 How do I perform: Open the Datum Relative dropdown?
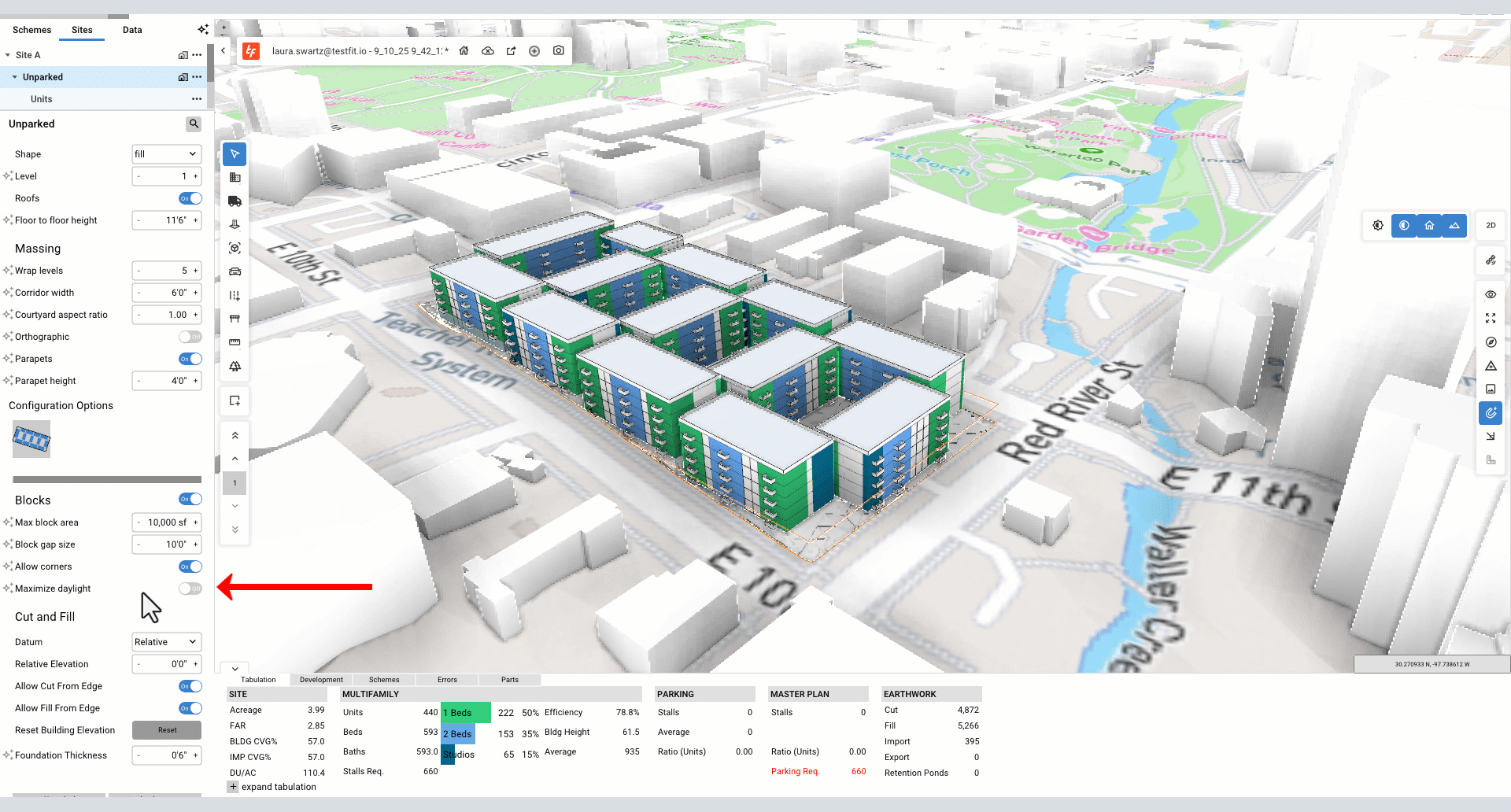click(x=166, y=642)
